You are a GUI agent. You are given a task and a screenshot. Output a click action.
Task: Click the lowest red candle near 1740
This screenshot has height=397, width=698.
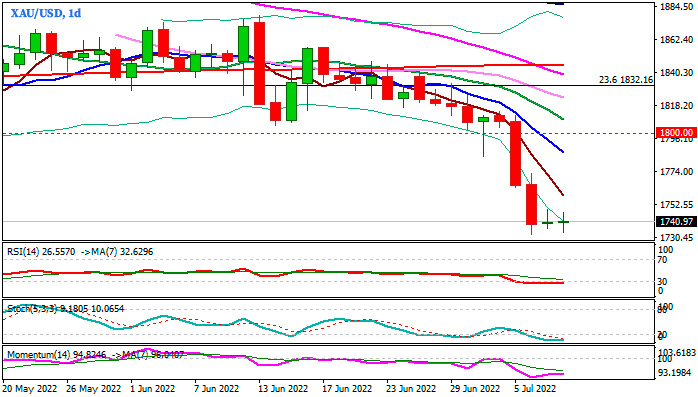tap(532, 205)
